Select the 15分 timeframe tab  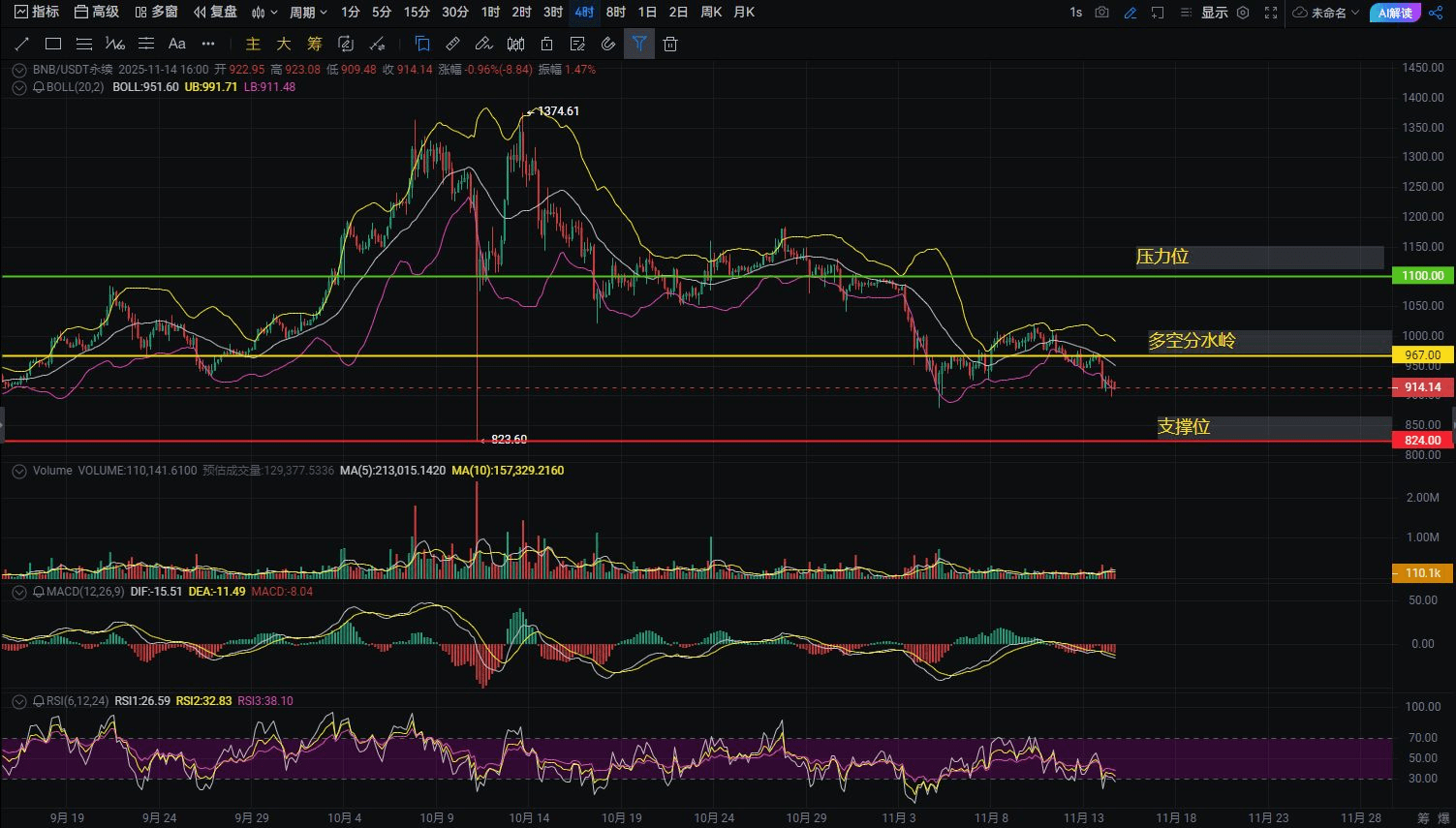[417, 13]
